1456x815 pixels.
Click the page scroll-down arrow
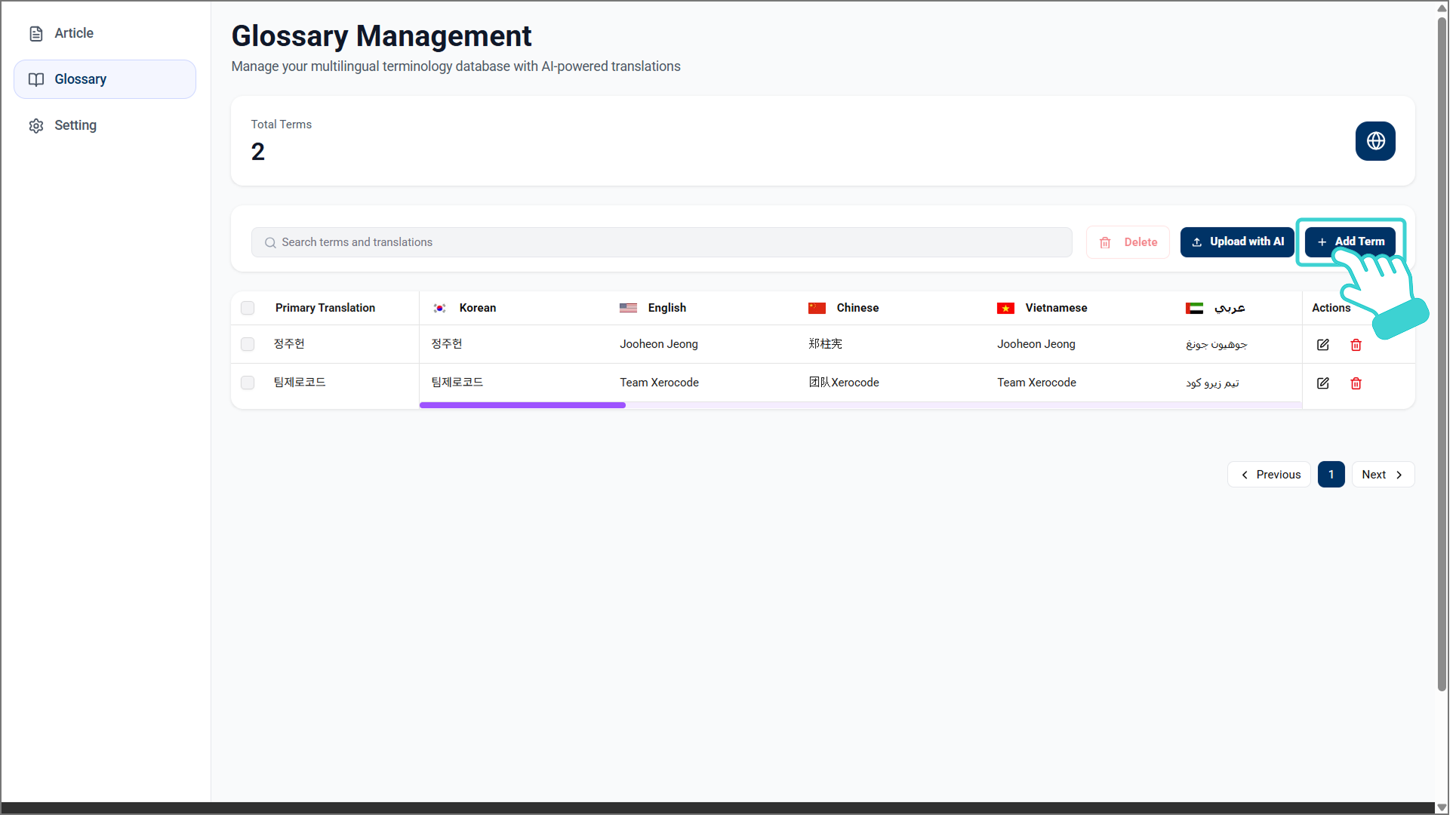click(x=1442, y=807)
